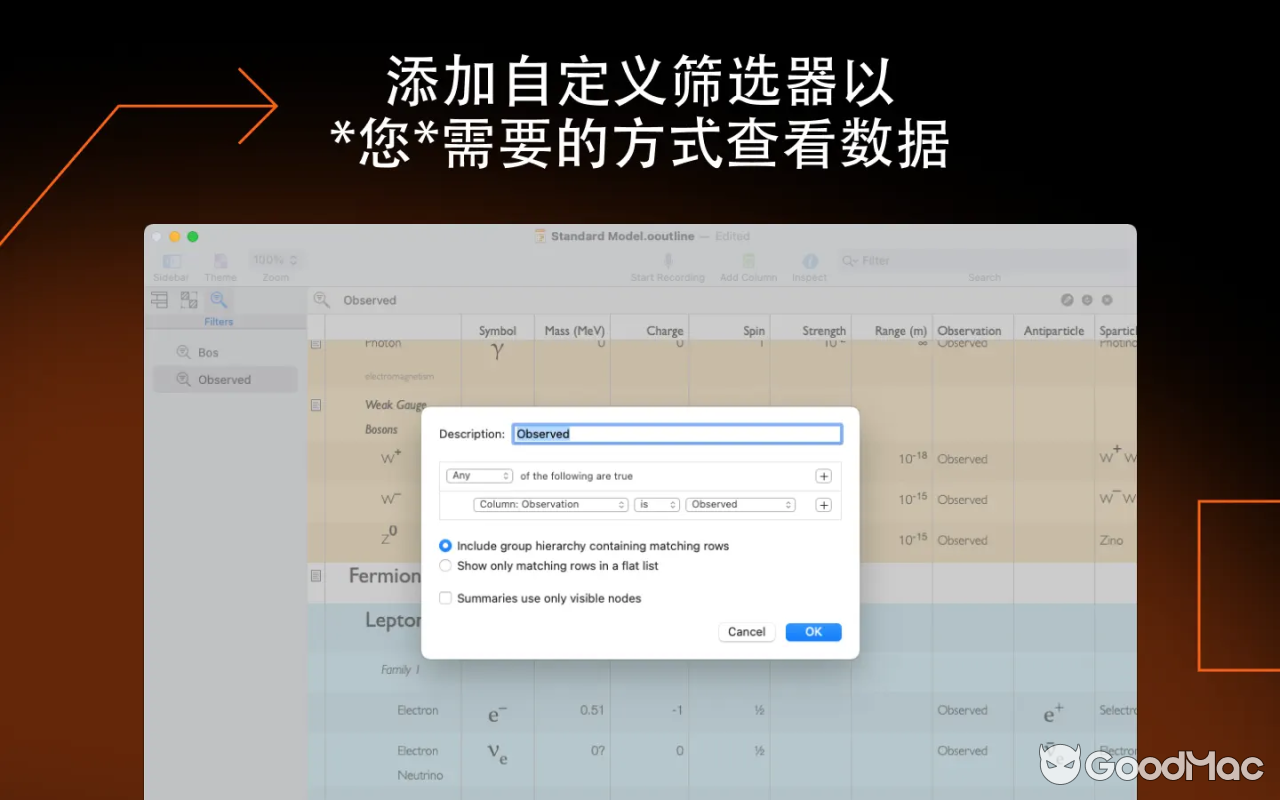Viewport: 1280px width, 800px height.
Task: Open the Column: Observation dropdown
Action: coord(550,504)
